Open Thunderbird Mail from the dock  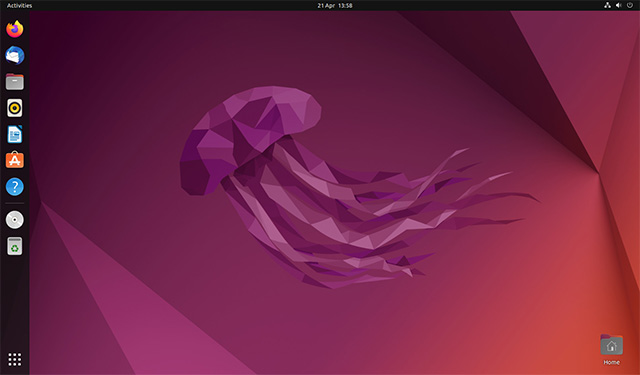coord(15,55)
